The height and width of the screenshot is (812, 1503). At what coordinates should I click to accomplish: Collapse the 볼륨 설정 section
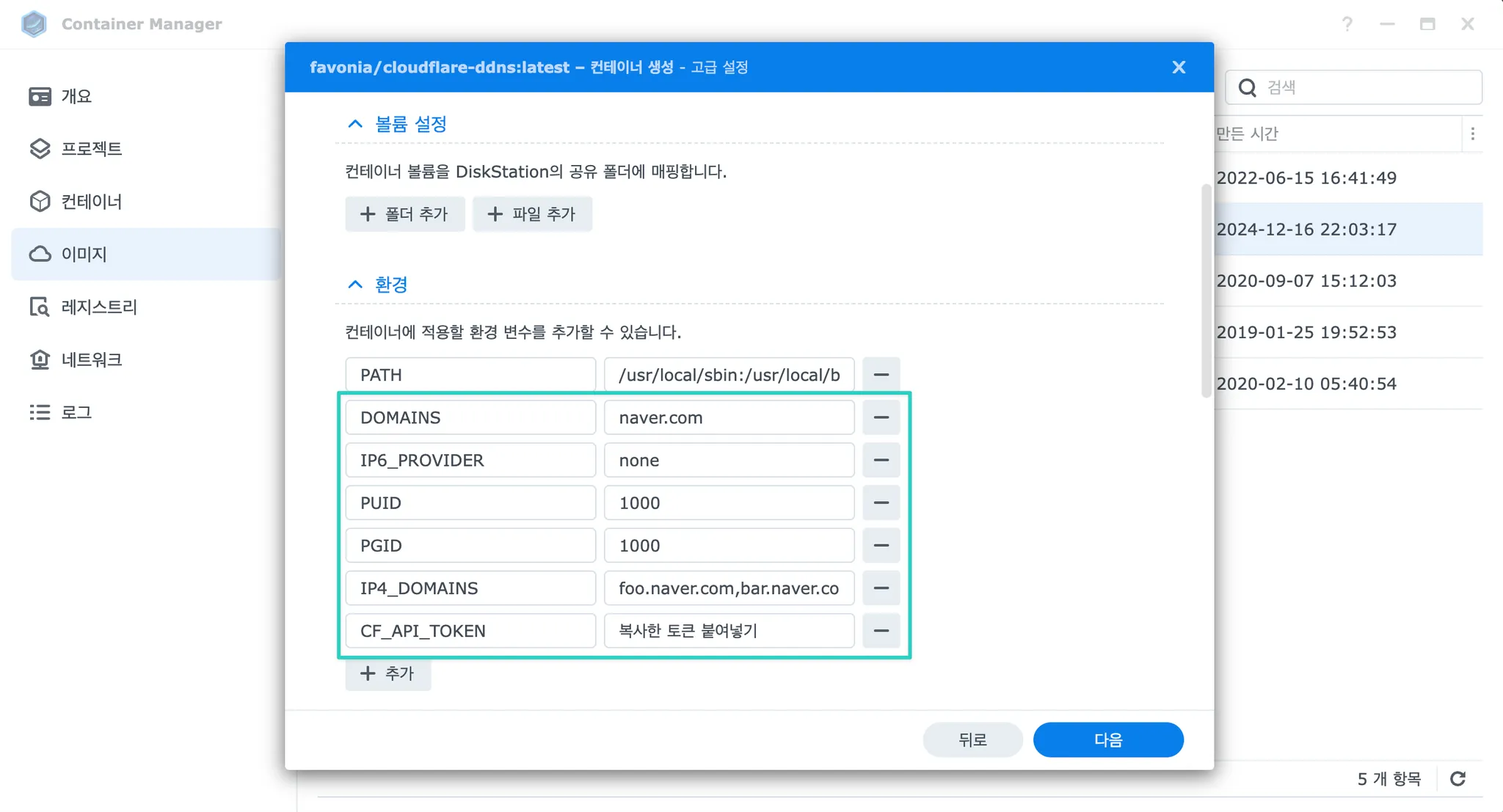(355, 124)
